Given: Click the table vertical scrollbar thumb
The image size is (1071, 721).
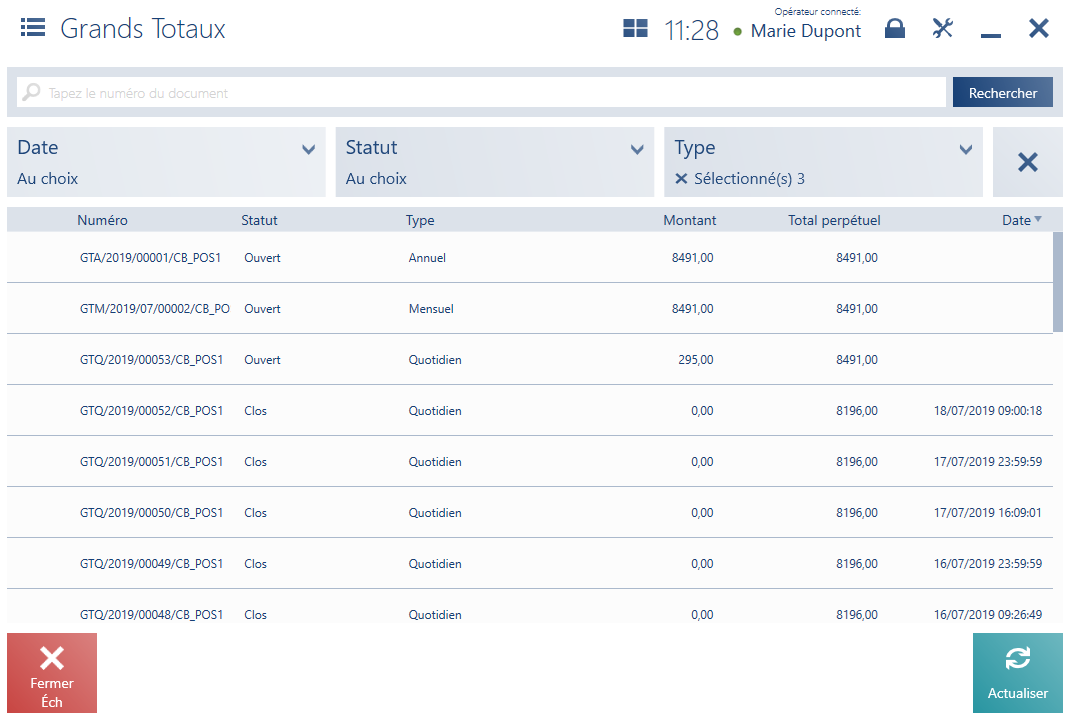Looking at the screenshot, I should (x=1058, y=281).
